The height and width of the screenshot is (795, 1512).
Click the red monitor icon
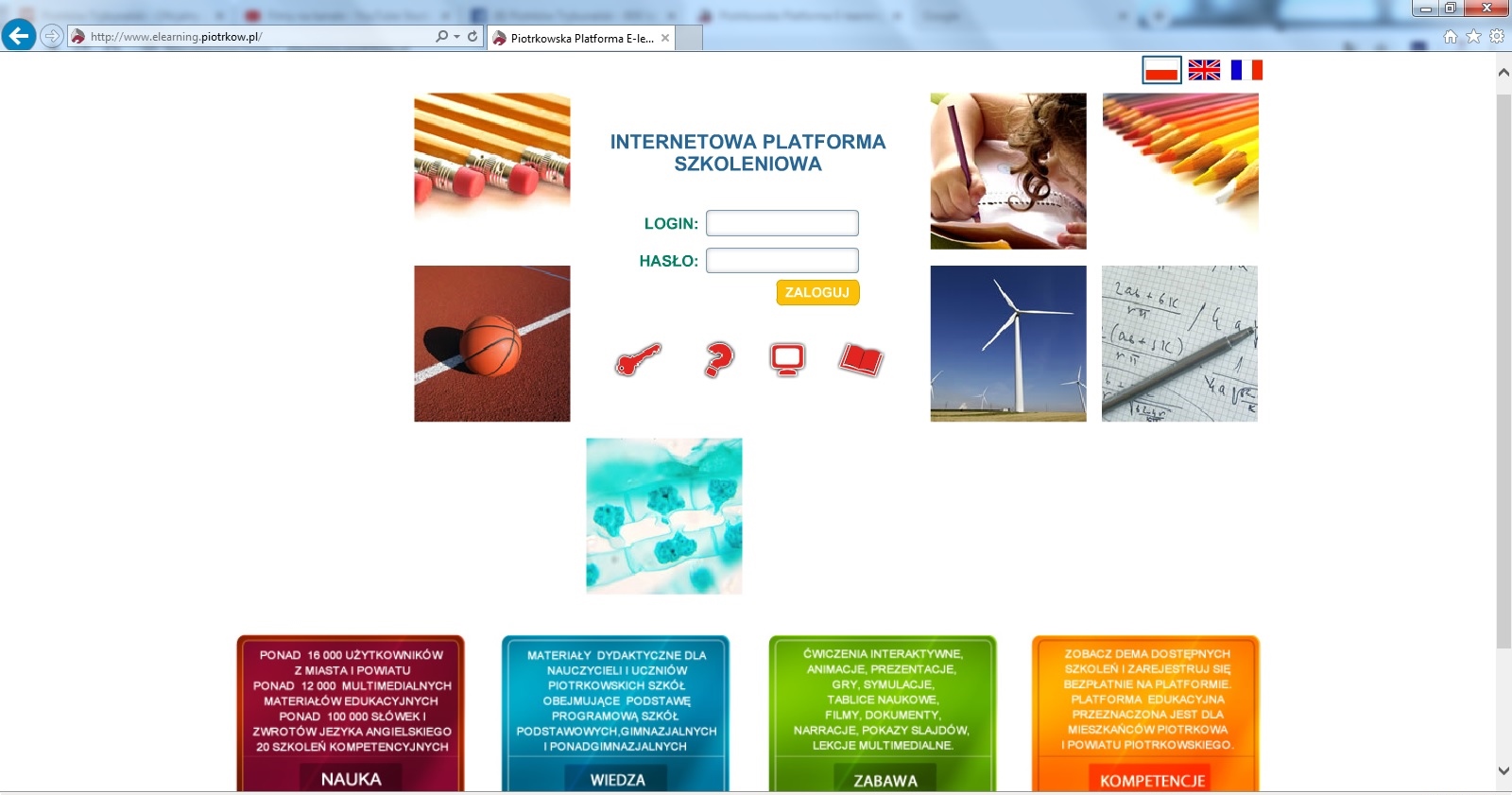click(x=787, y=359)
